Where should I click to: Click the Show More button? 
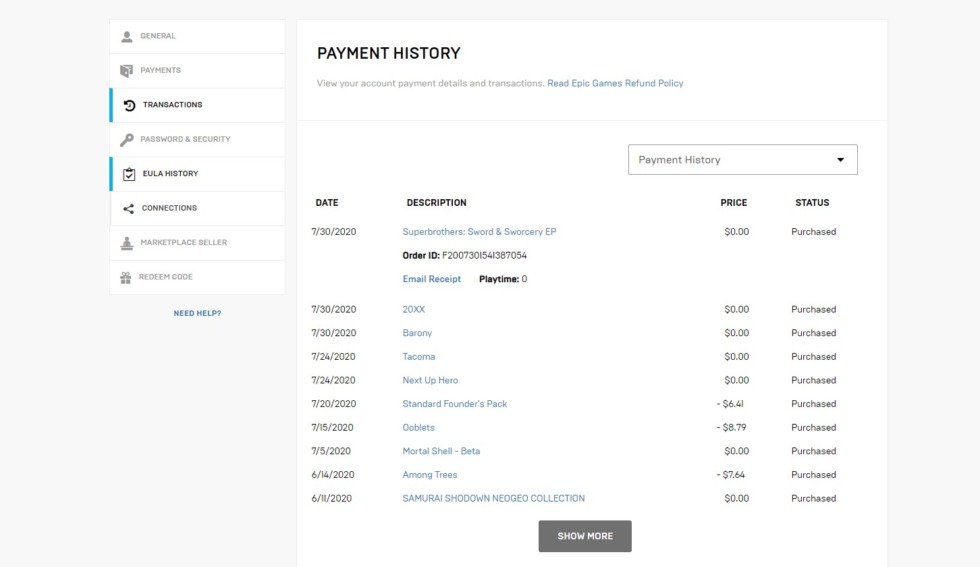[585, 536]
